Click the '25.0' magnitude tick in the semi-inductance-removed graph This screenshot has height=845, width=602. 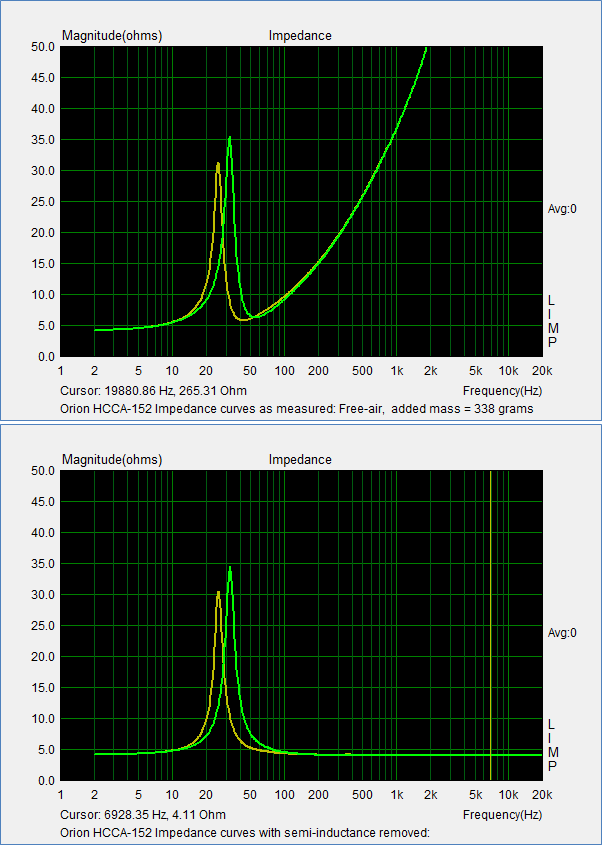[x=44, y=626]
